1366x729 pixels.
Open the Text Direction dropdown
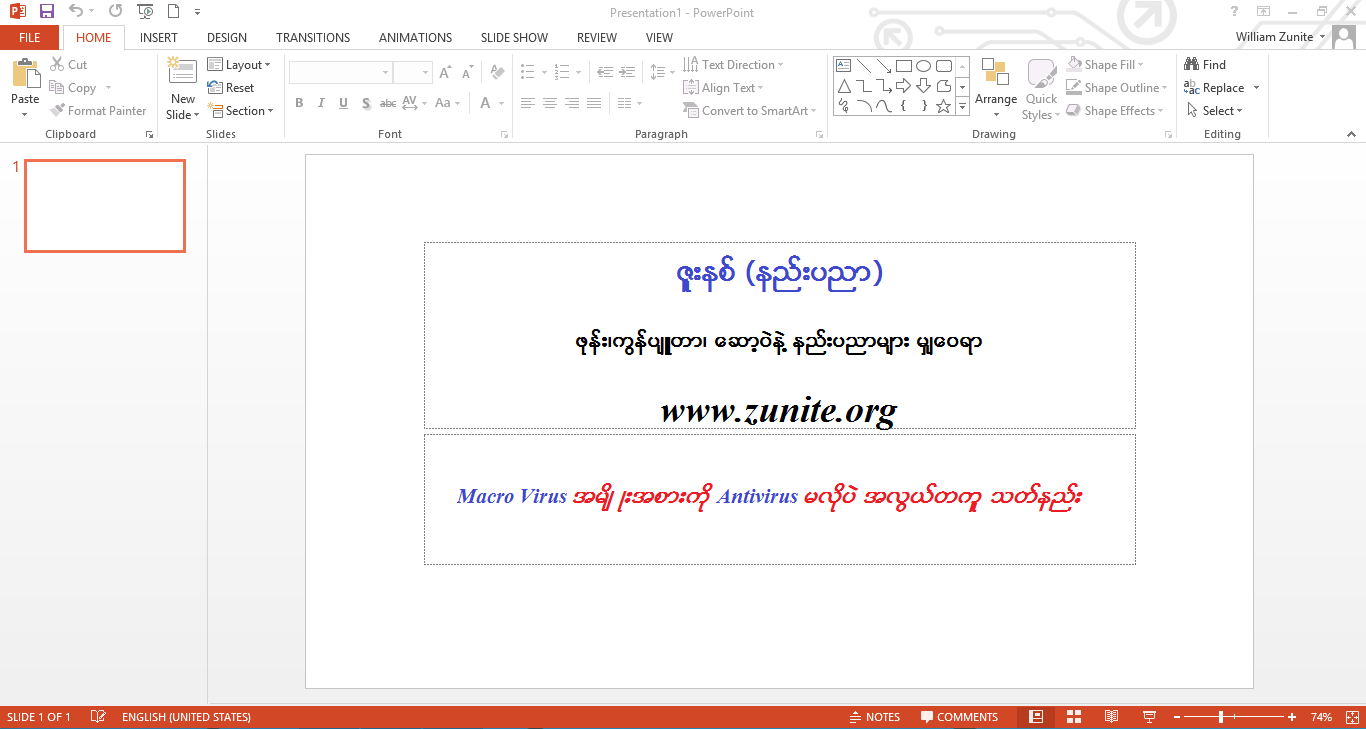733,65
